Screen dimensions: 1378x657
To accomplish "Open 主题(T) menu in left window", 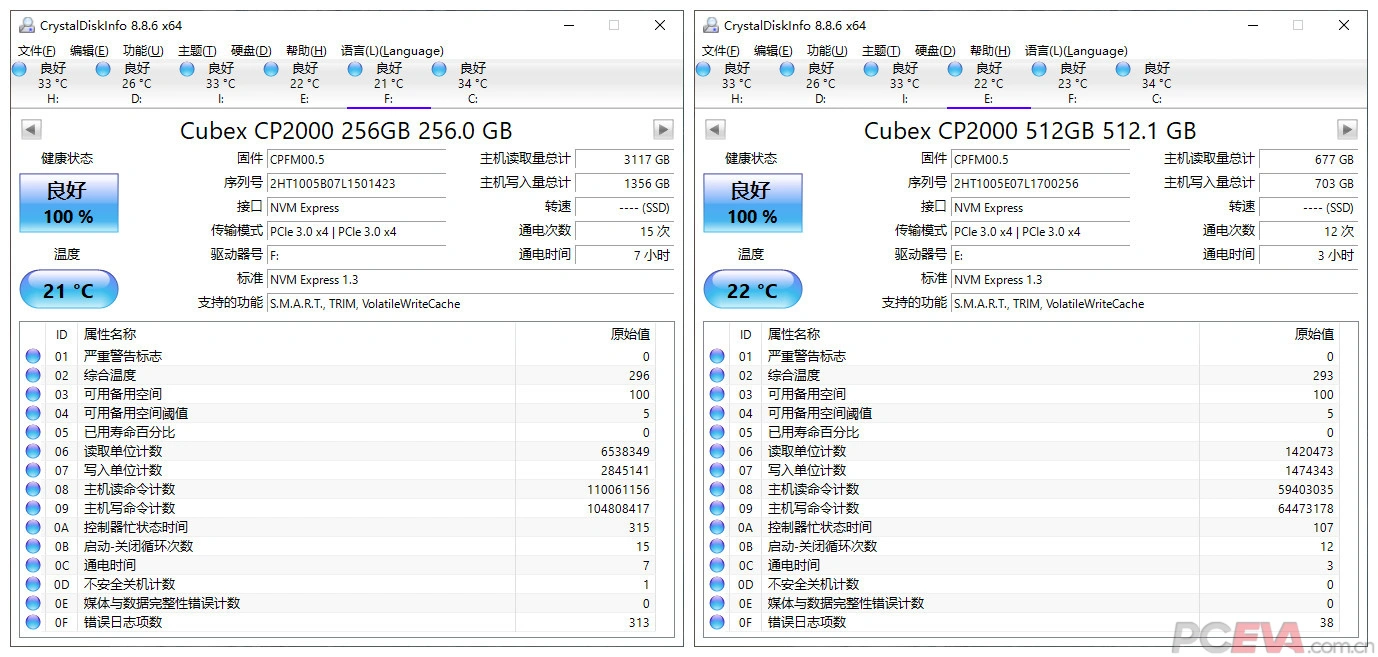I will pyautogui.click(x=197, y=51).
